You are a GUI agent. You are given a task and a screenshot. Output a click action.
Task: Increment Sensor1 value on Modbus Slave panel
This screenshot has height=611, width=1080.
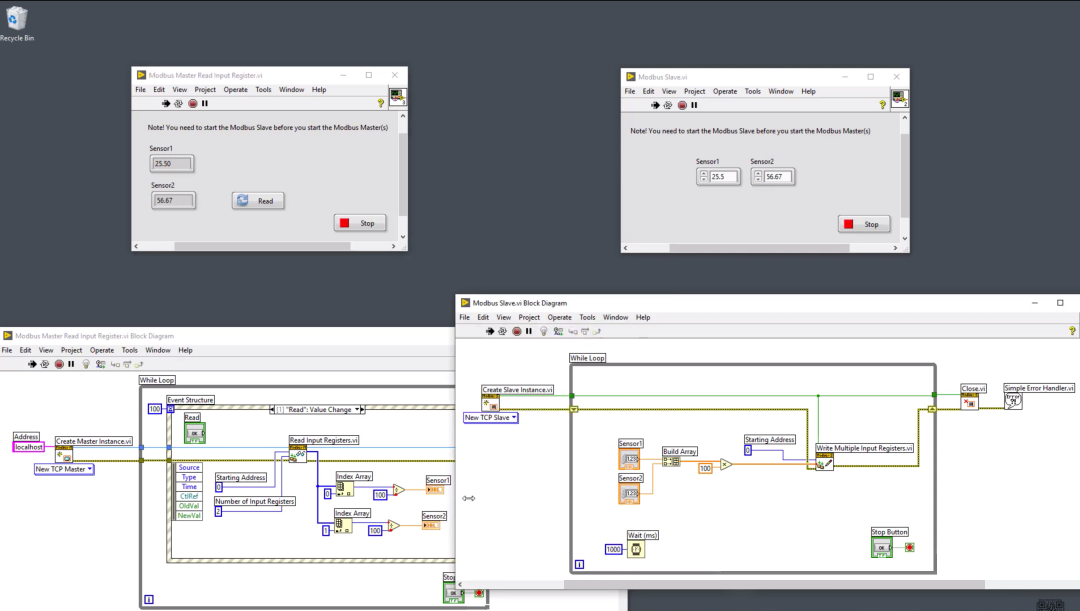pyautogui.click(x=704, y=172)
